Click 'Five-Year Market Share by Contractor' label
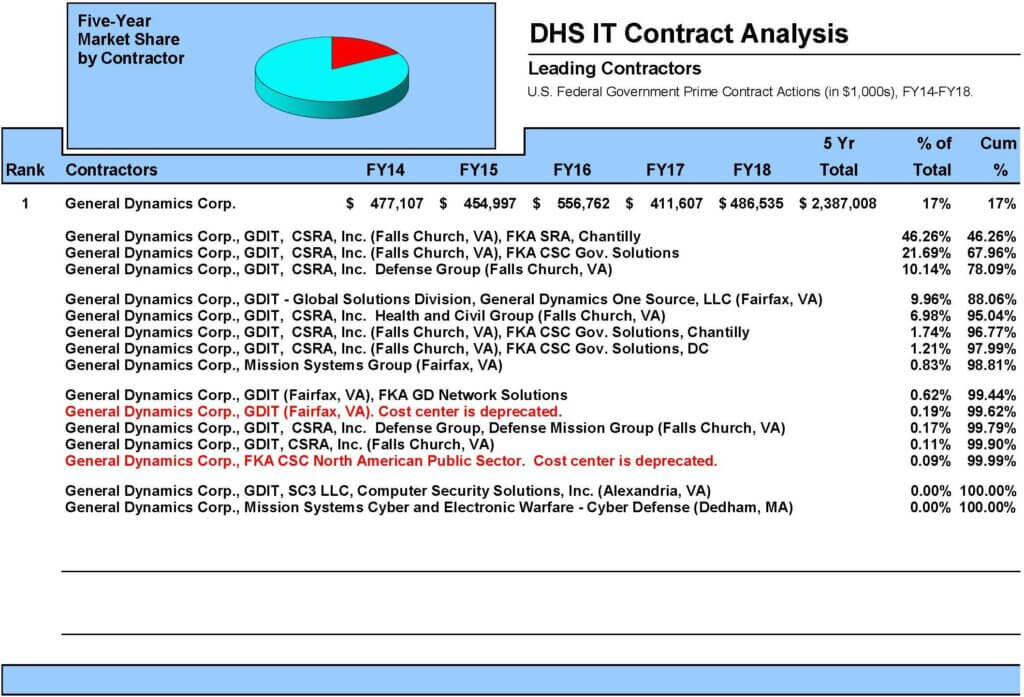 coord(131,40)
